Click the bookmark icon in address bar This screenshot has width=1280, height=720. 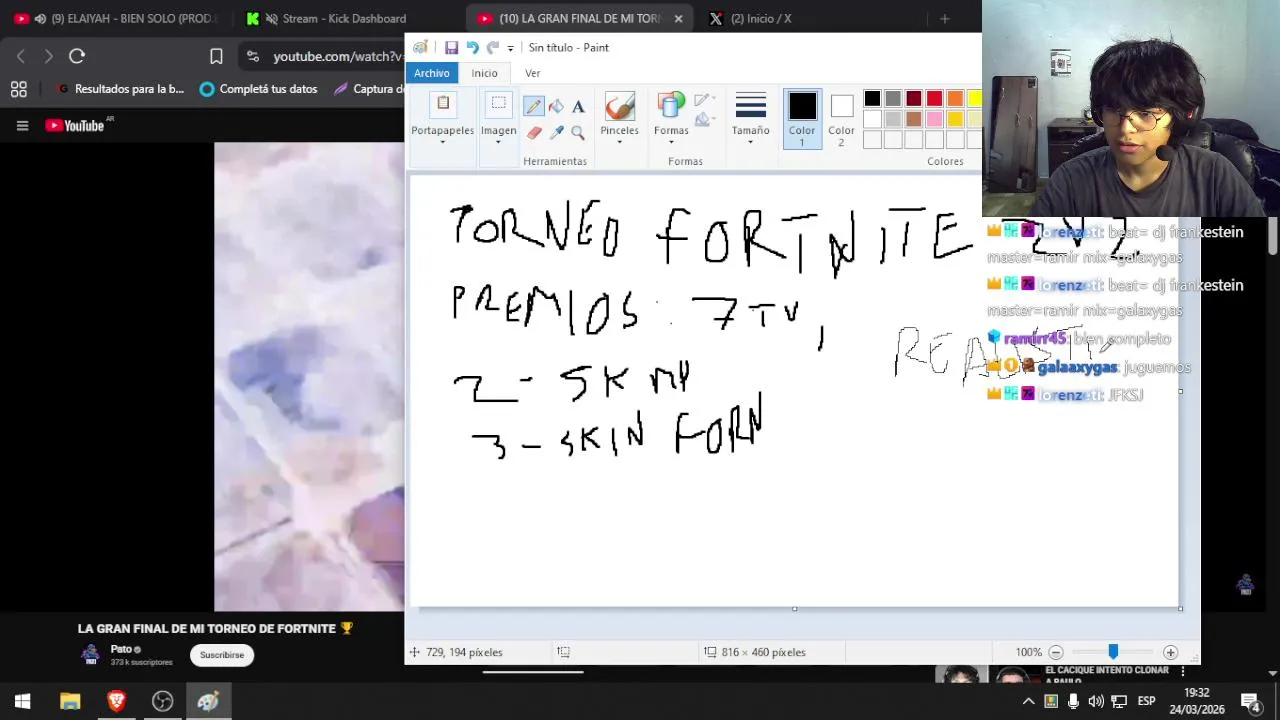tap(216, 56)
